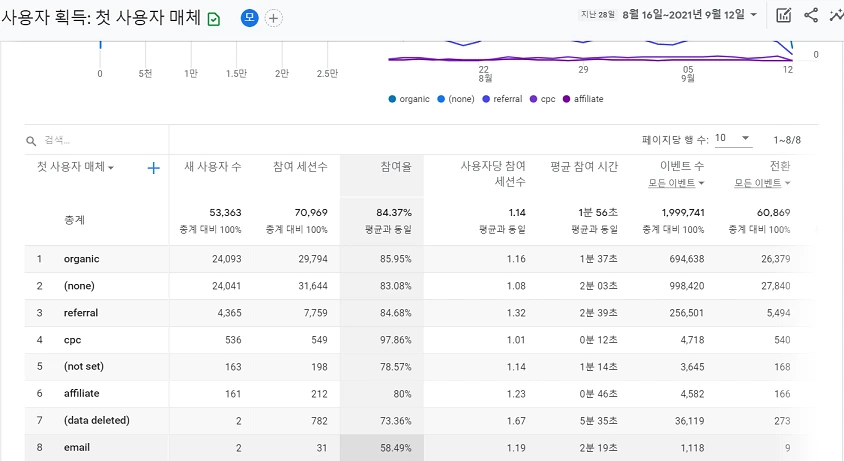Click referral engagement rate 84.68%
This screenshot has height=461, width=844.
(x=396, y=313)
